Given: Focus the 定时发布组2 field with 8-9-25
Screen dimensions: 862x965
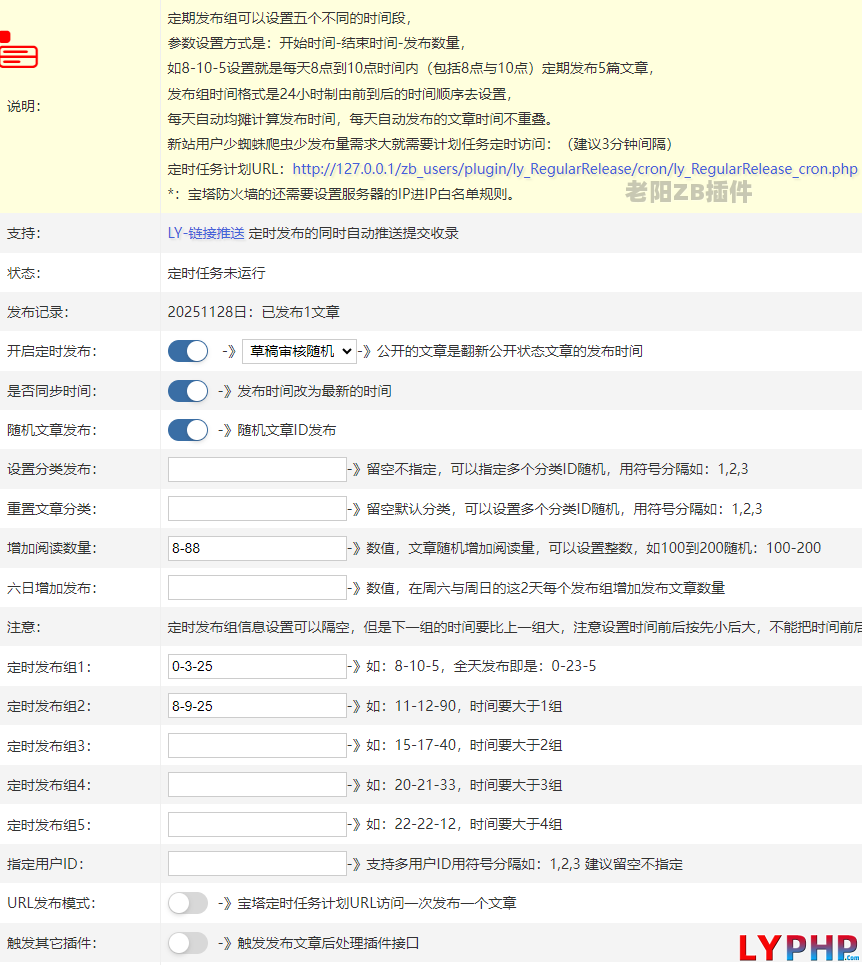Looking at the screenshot, I should coord(257,706).
